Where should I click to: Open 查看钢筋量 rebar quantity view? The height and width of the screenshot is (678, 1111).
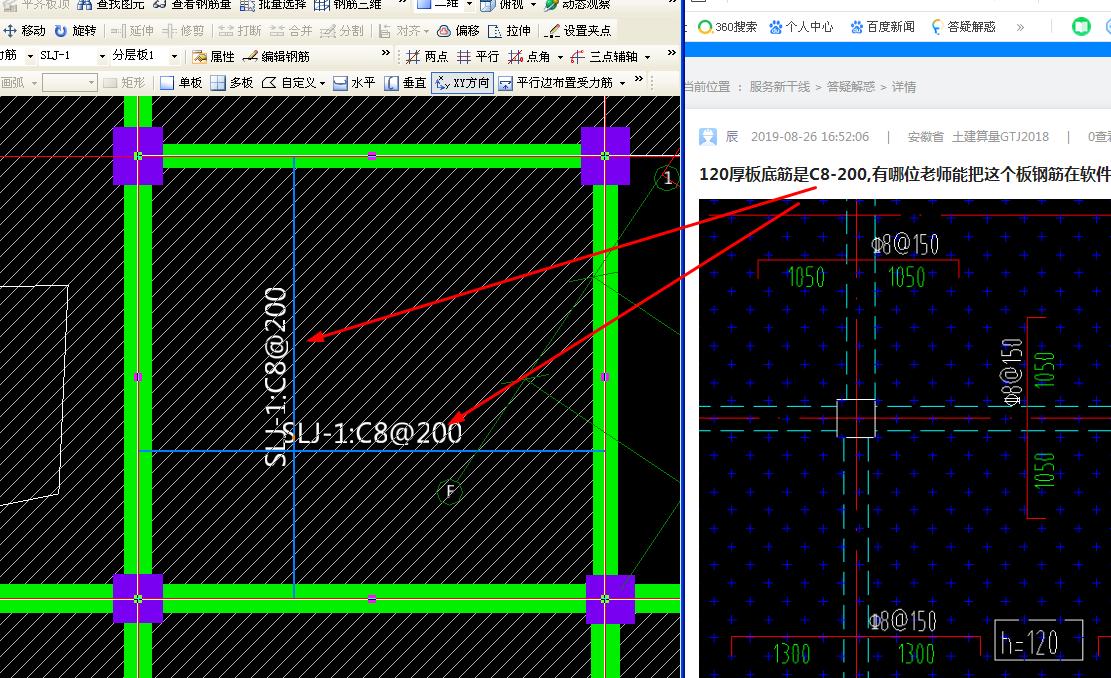pyautogui.click(x=192, y=4)
